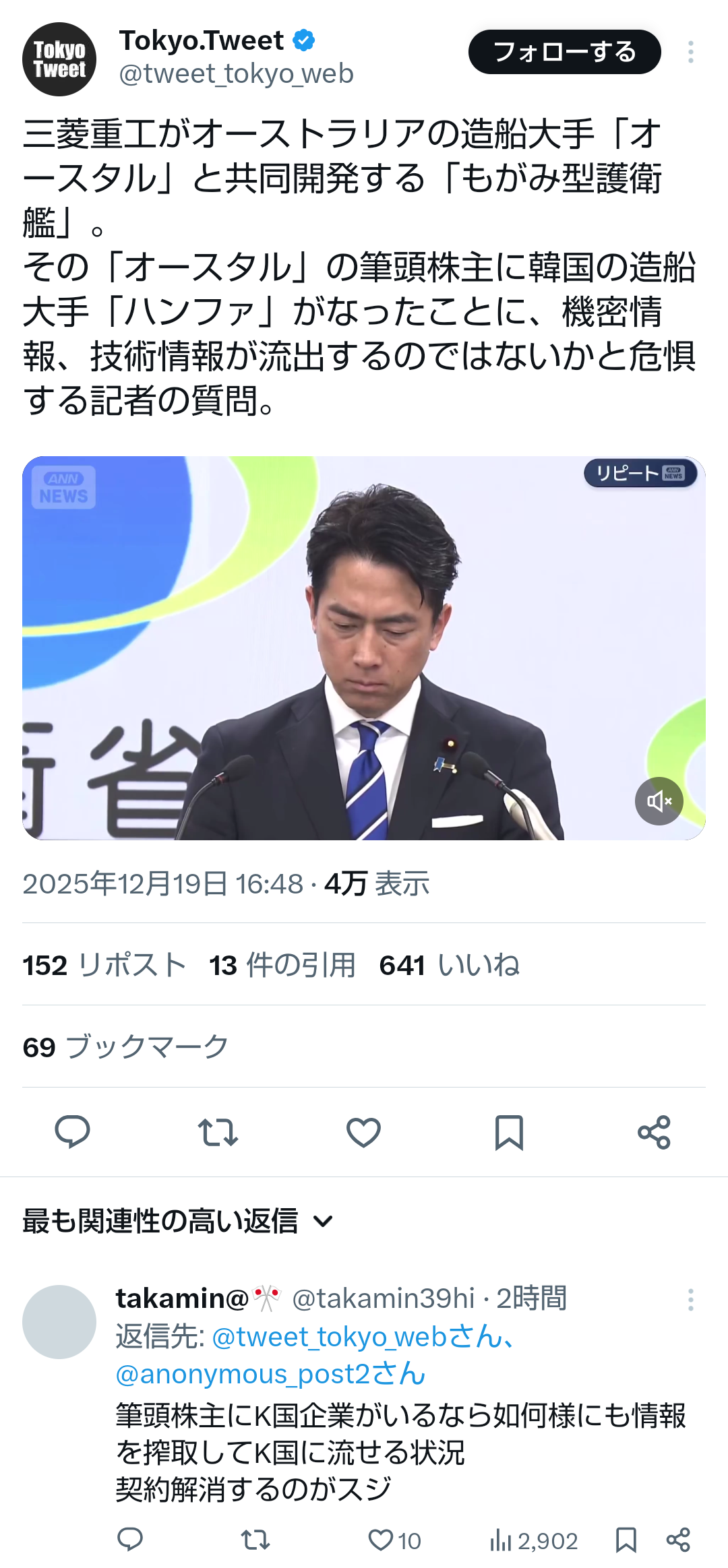728x1568 pixels.
Task: Like takamin's reply with the heart icon
Action: pyautogui.click(x=394, y=1540)
